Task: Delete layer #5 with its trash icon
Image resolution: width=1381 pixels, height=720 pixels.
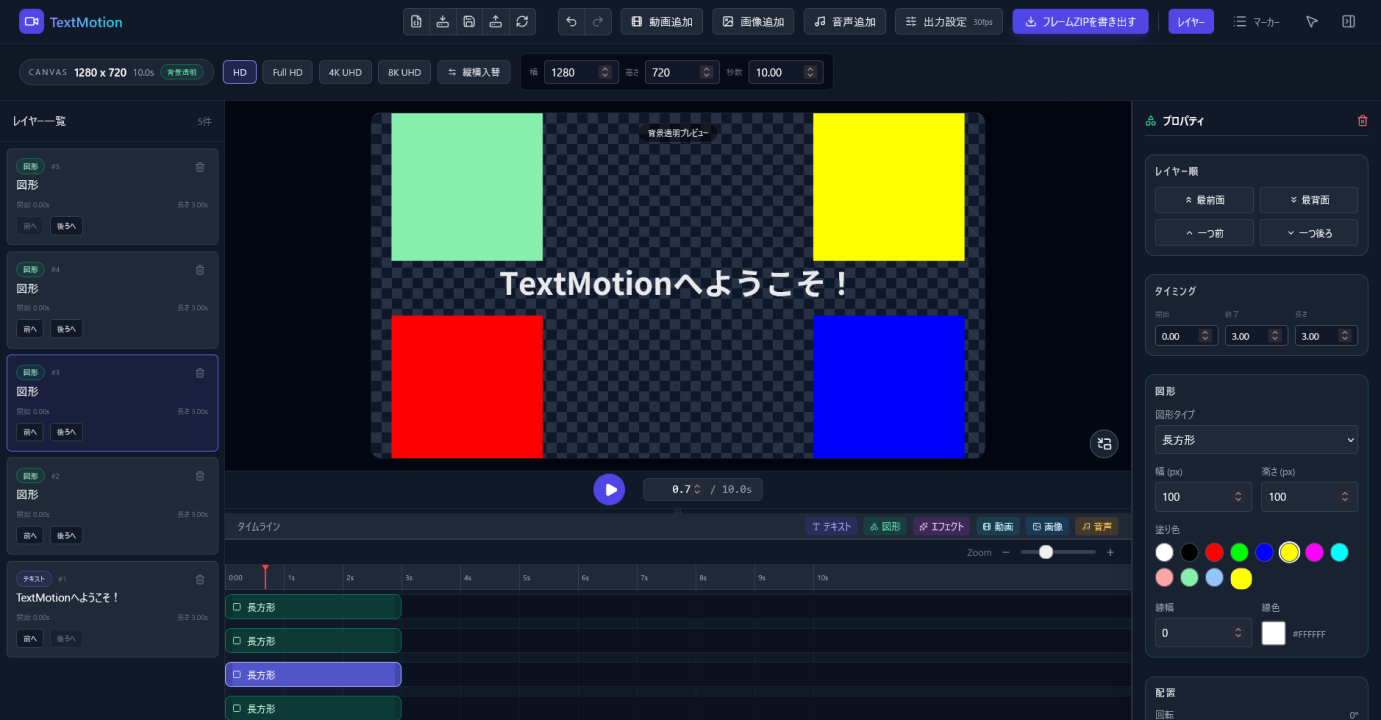Action: coord(200,167)
